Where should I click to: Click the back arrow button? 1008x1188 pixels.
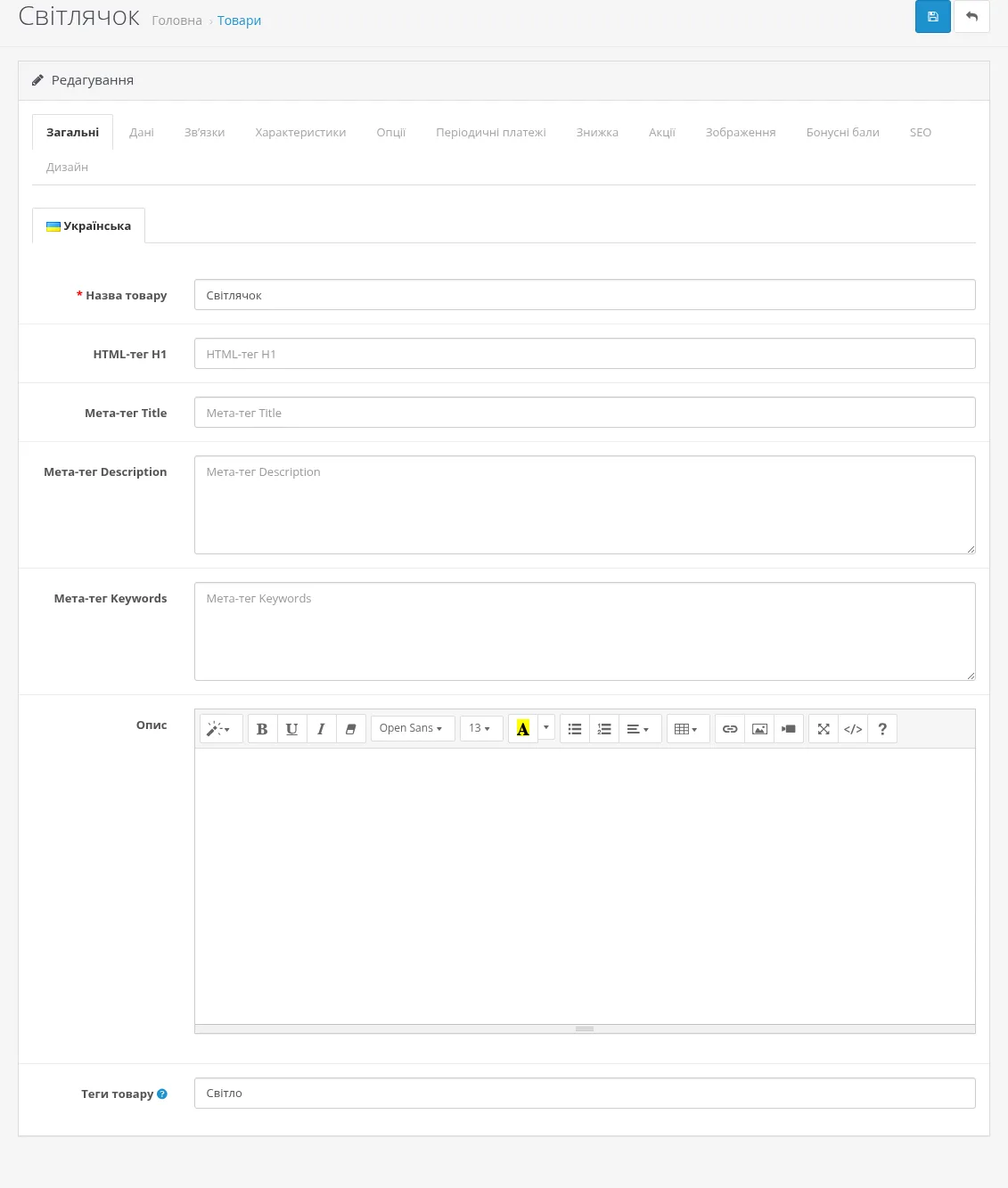click(x=971, y=17)
